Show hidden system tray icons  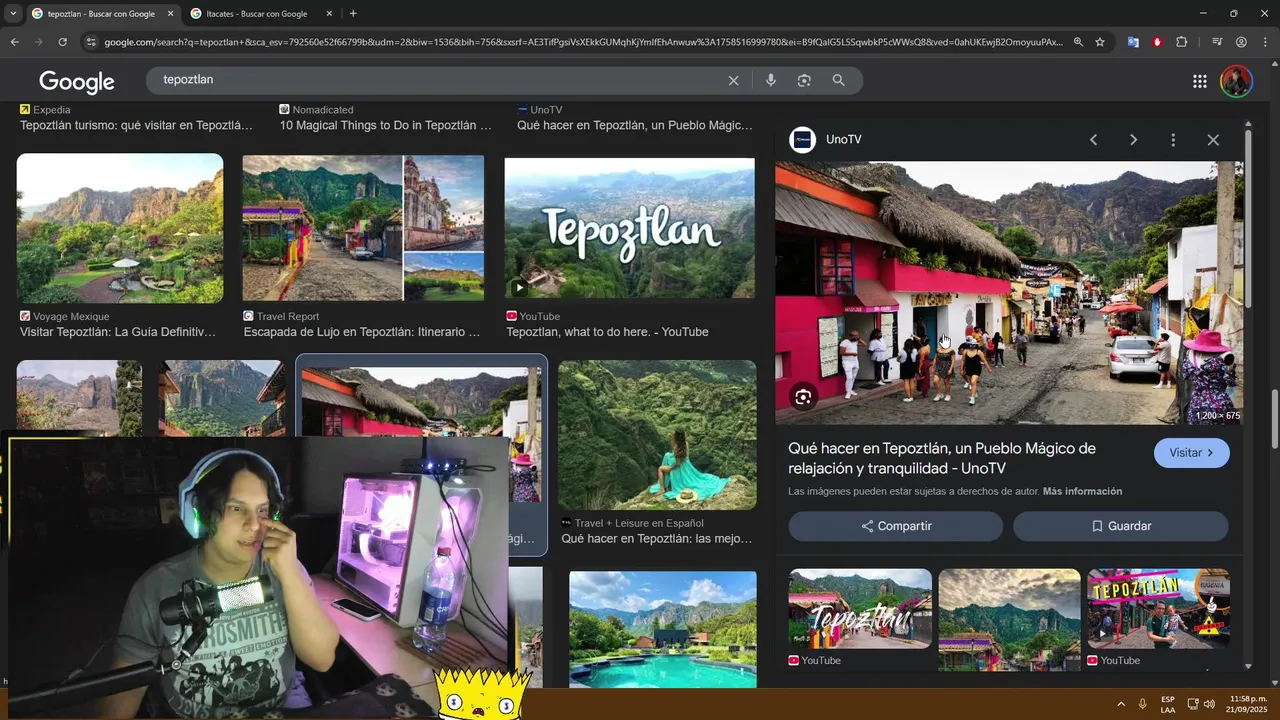1121,704
